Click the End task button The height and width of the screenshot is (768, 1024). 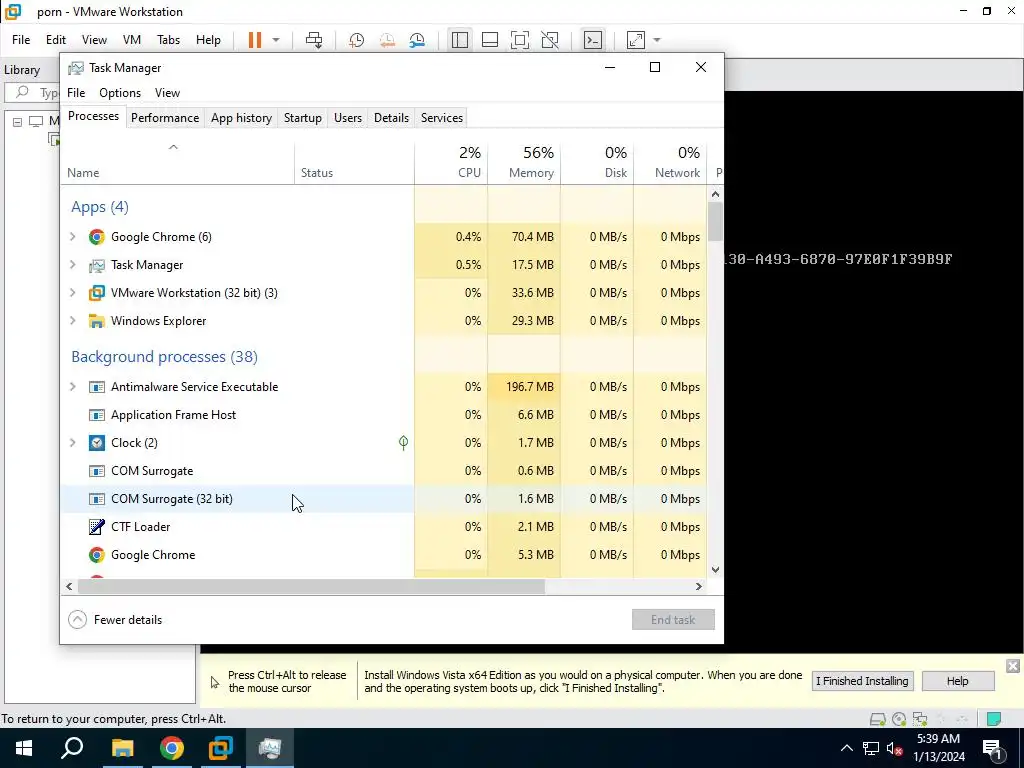(x=673, y=620)
